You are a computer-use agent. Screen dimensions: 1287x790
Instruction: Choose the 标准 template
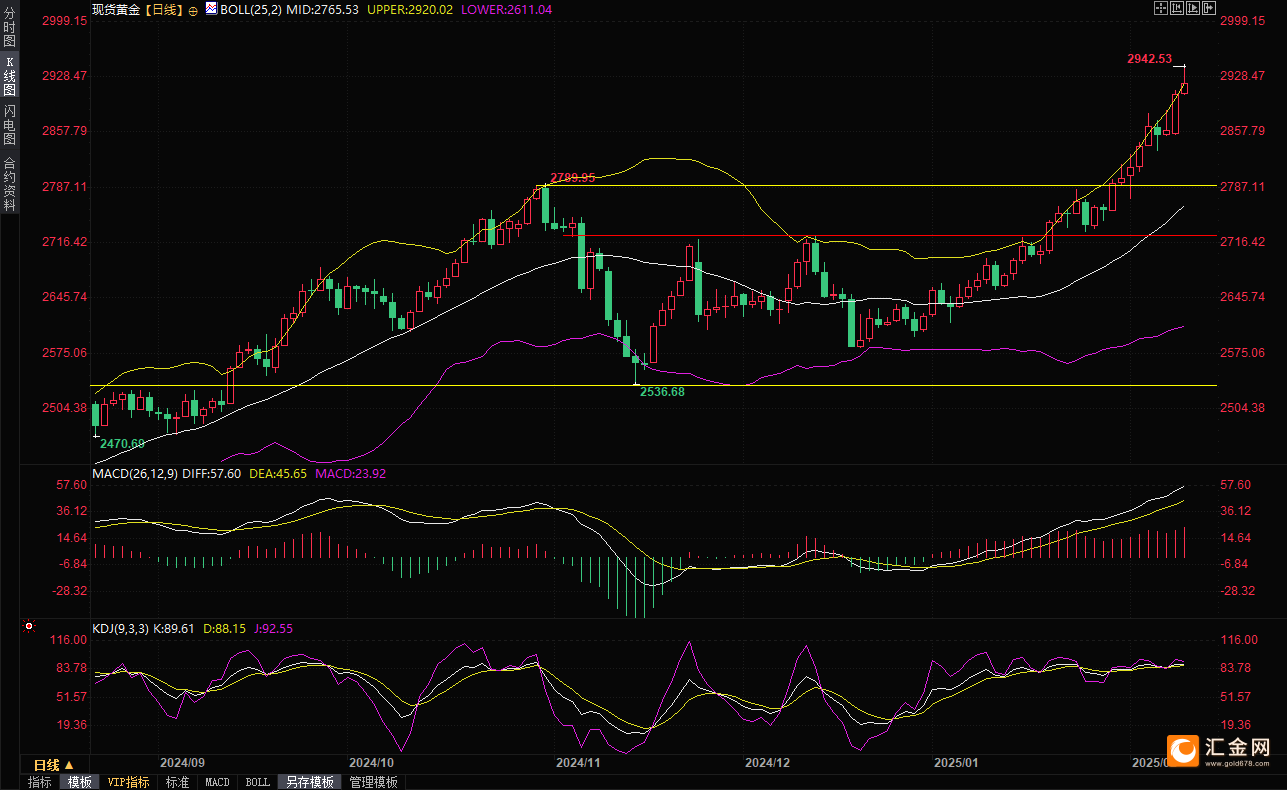[177, 782]
